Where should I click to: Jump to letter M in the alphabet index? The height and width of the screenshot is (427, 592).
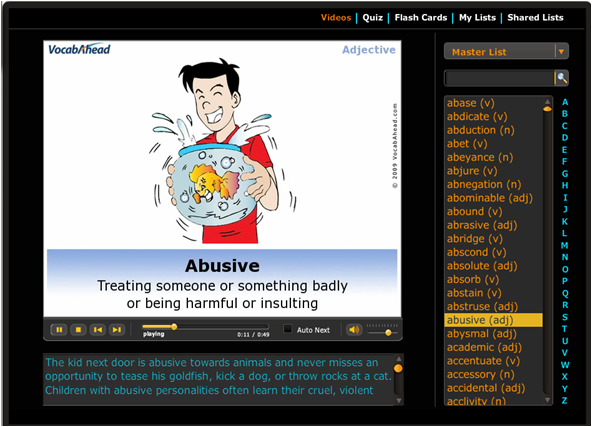point(564,245)
